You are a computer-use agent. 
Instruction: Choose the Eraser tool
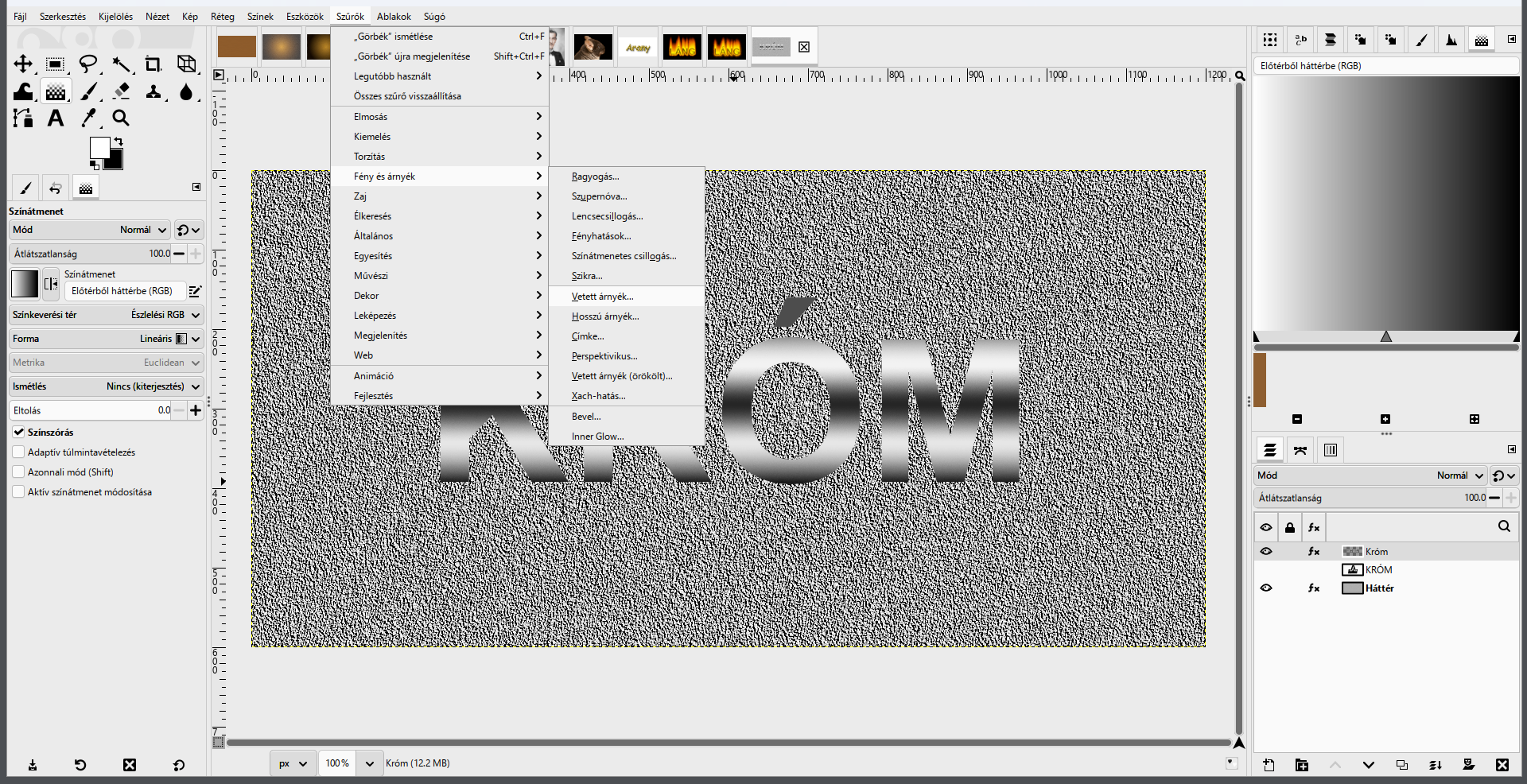121,91
